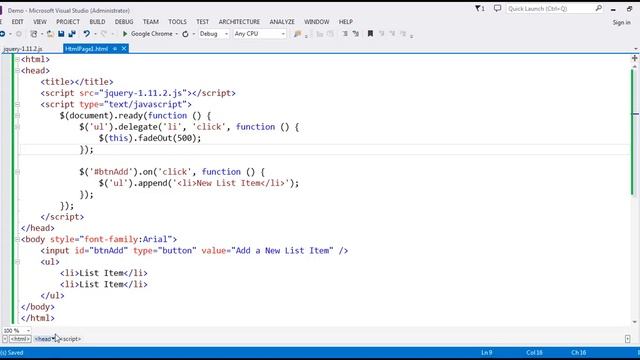Click the Clear Bookmarks toolbar icon

(x=403, y=34)
